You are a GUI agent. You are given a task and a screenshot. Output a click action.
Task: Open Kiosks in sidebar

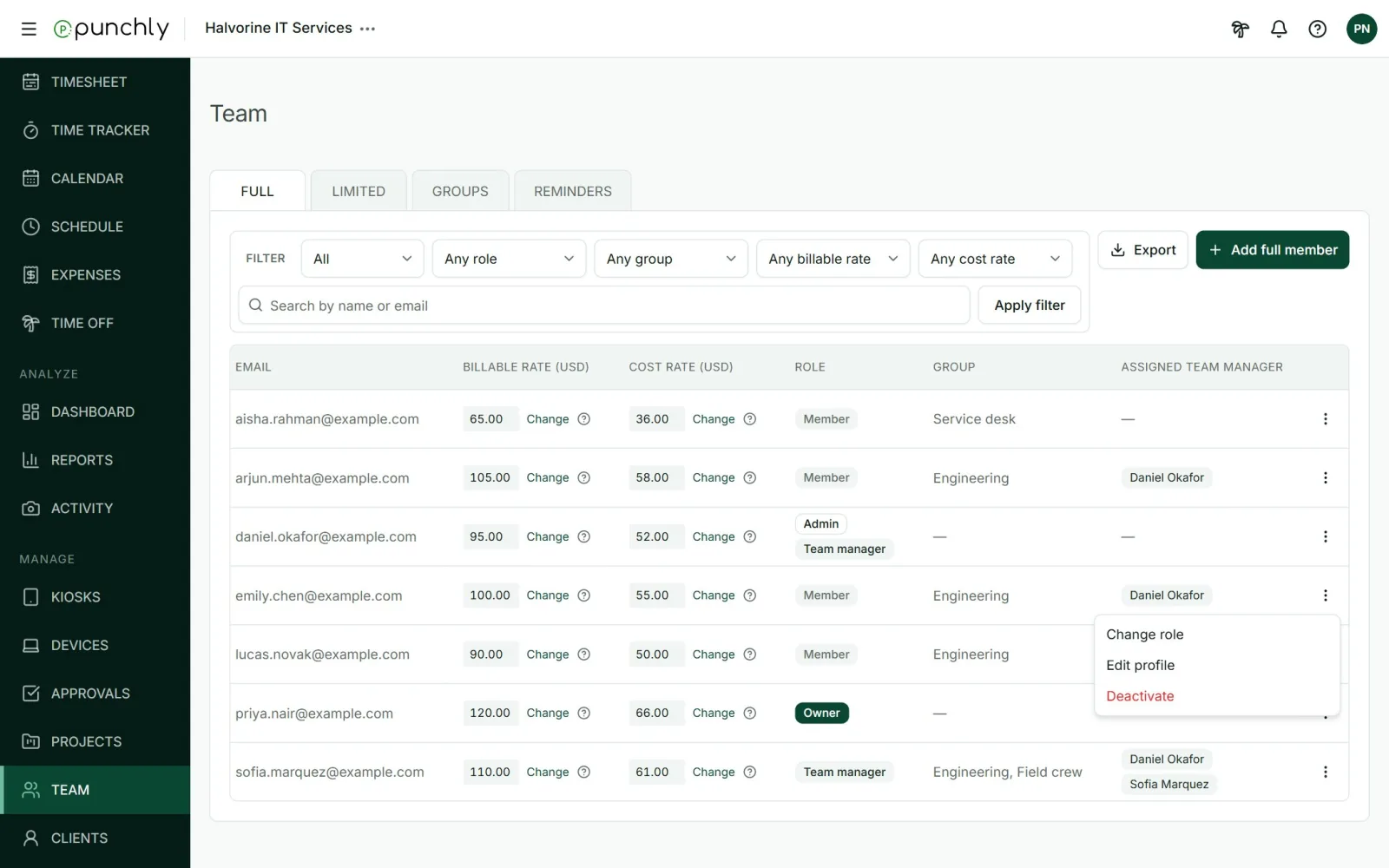[x=95, y=597]
